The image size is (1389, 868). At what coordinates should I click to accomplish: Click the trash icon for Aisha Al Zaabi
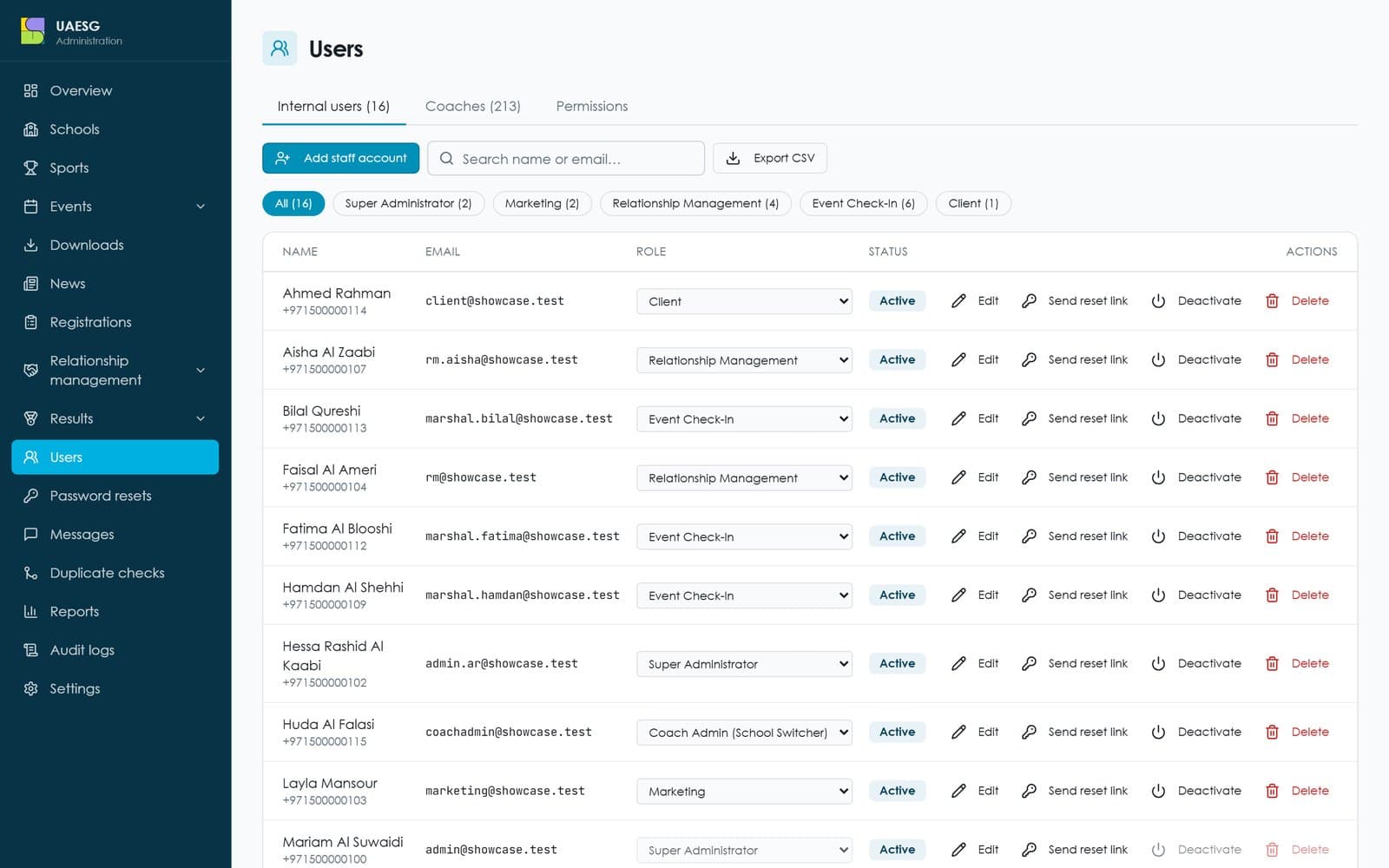tap(1272, 360)
